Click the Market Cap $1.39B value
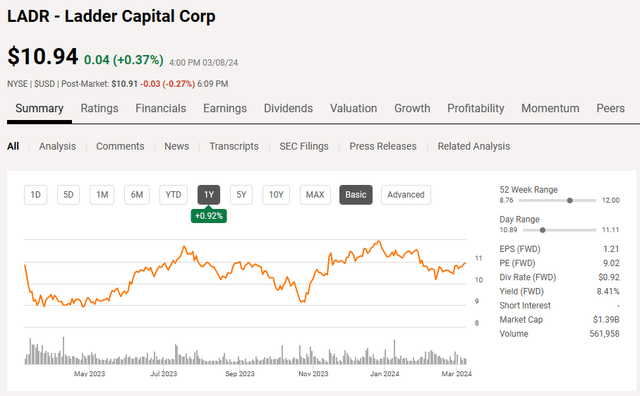Viewport: 640px width, 396px height. 606,320
